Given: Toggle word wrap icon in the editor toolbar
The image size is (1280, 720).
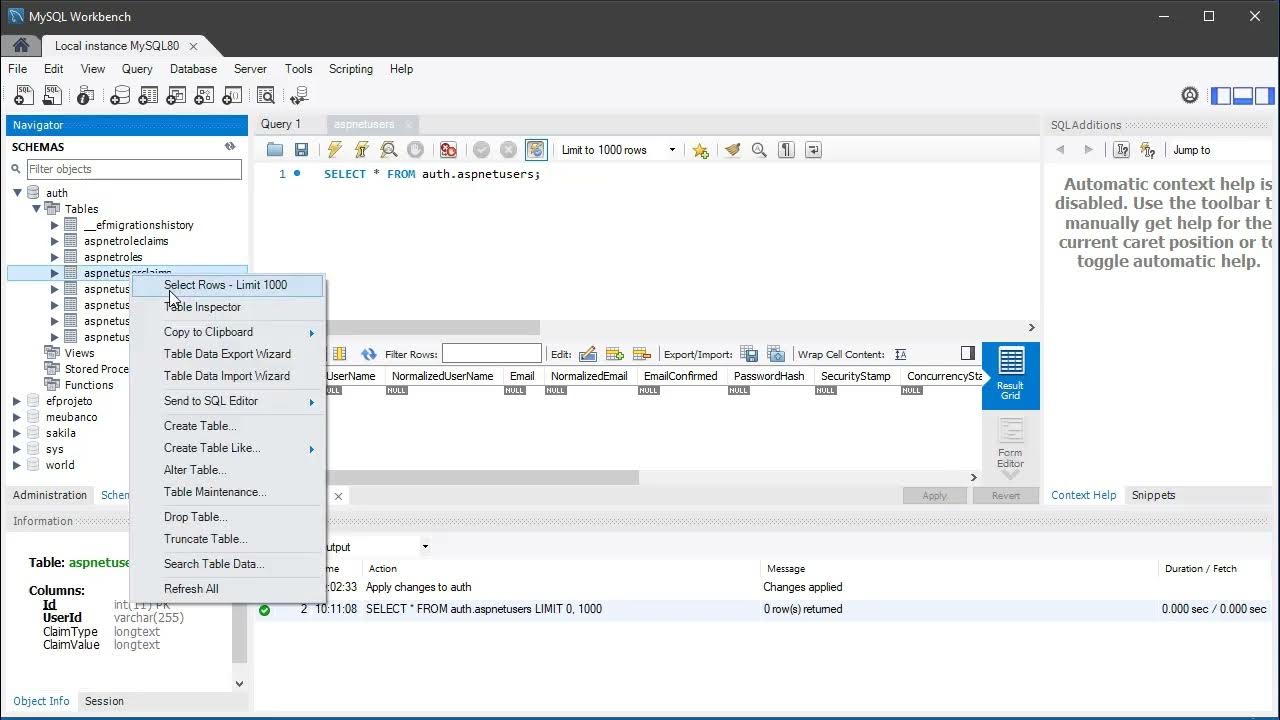Looking at the screenshot, I should pyautogui.click(x=813, y=150).
